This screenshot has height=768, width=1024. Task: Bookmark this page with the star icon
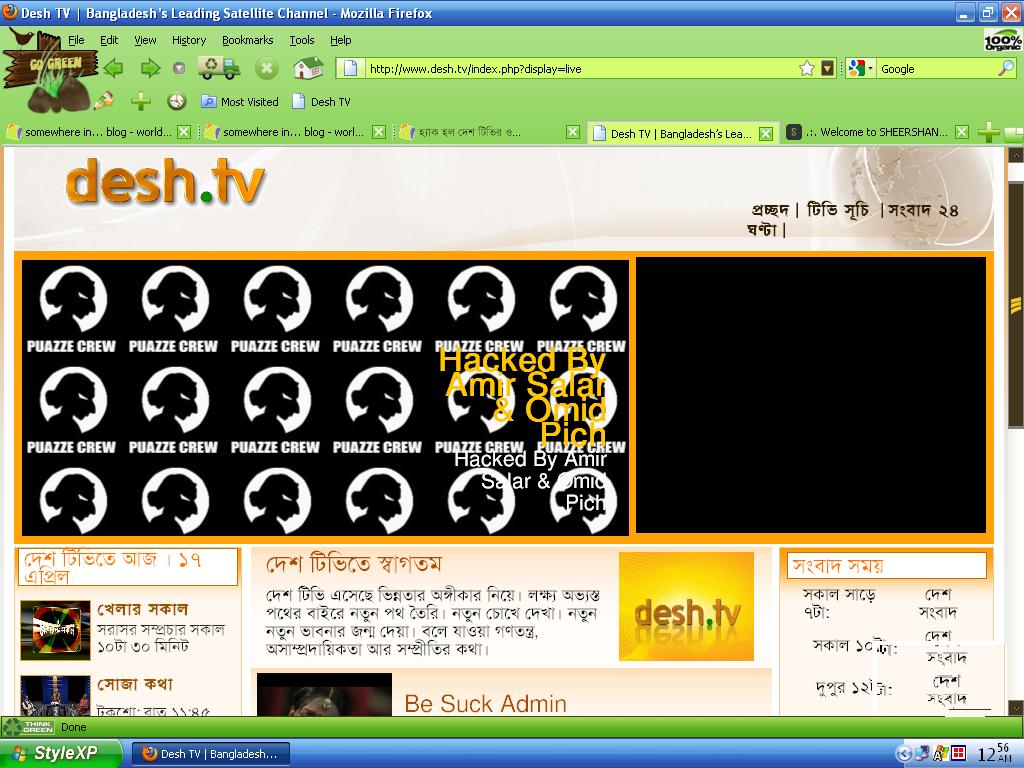click(807, 68)
